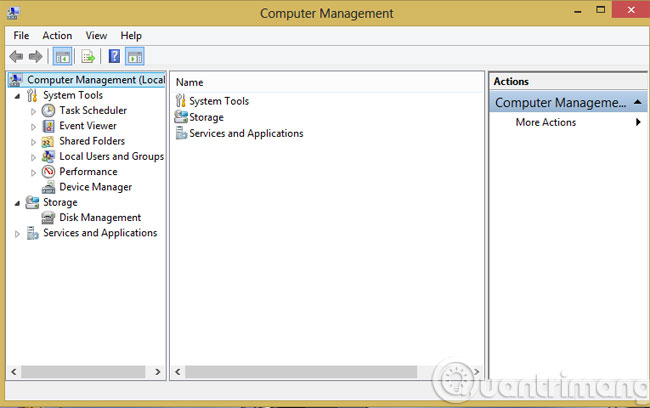
Task: Collapse the Computer Management actions section arrow
Action: point(638,102)
